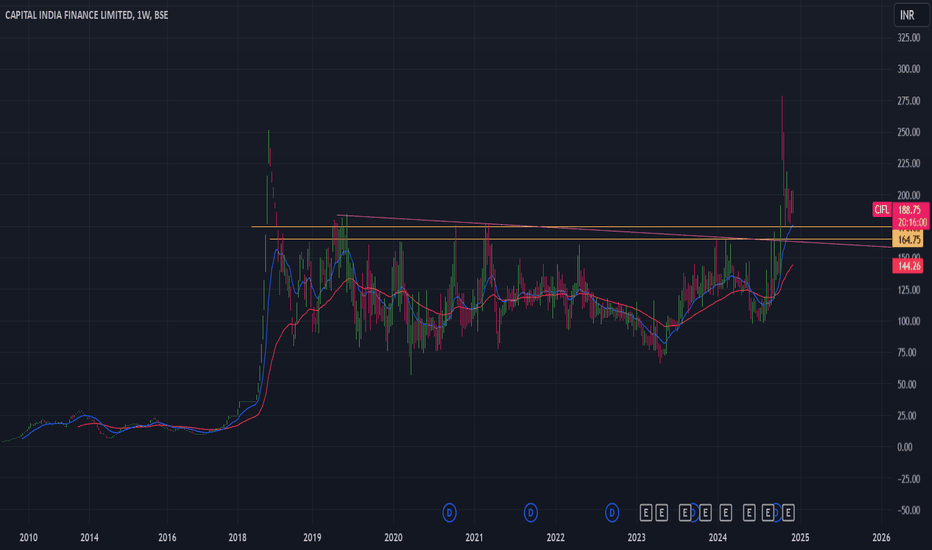
Task: Click the 2019 time axis label
Action: coord(312,538)
